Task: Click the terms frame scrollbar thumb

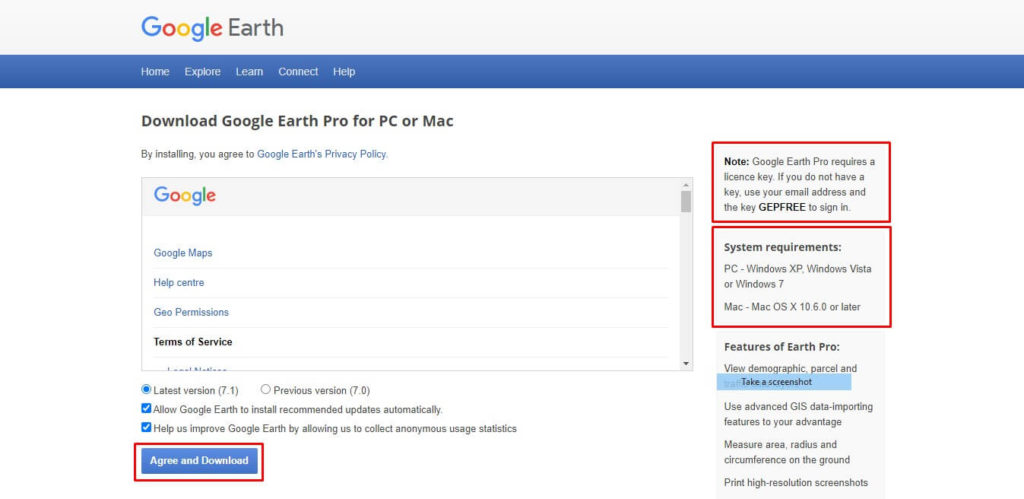Action: click(x=686, y=201)
